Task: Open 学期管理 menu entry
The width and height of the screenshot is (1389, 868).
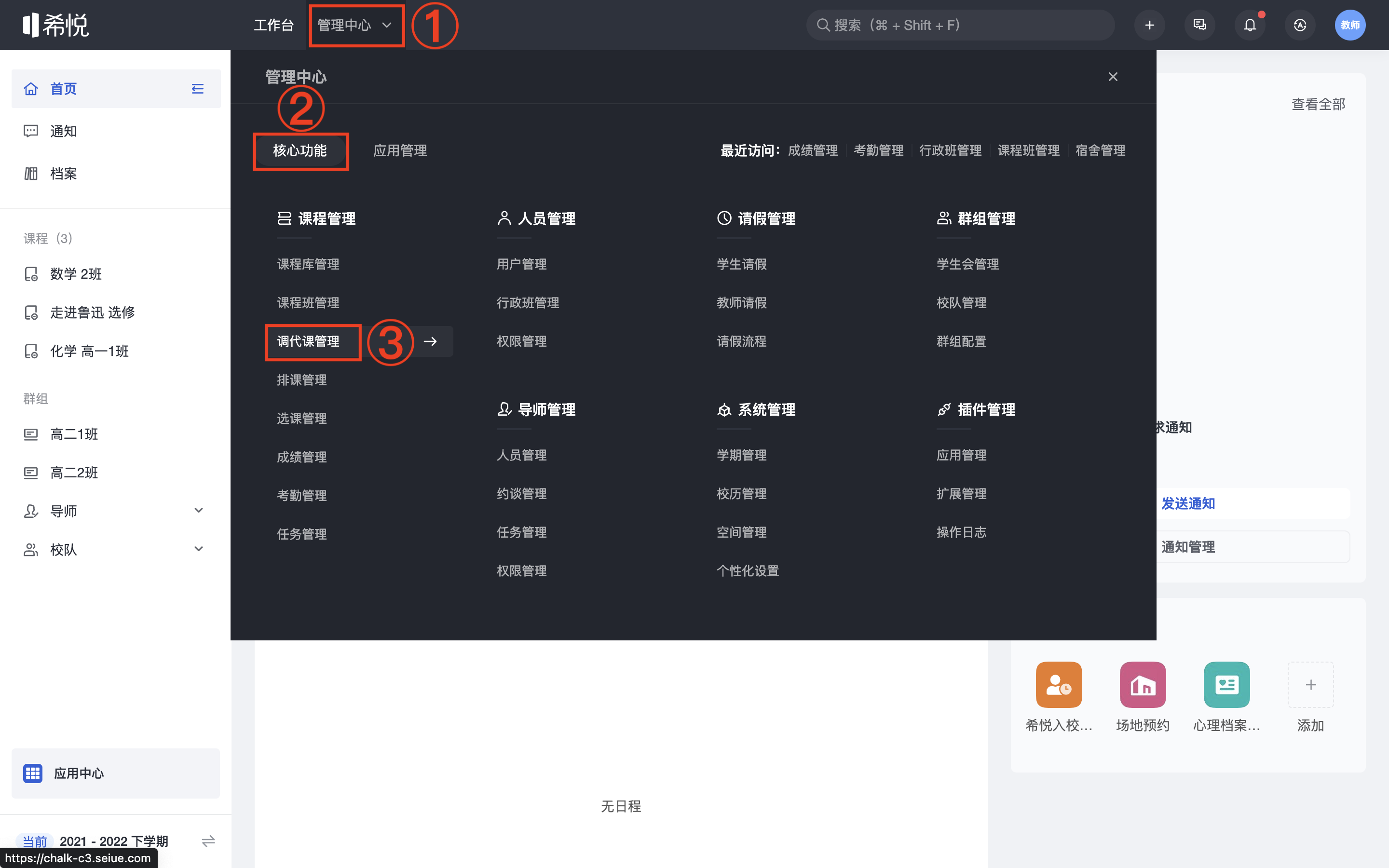Action: [x=742, y=455]
